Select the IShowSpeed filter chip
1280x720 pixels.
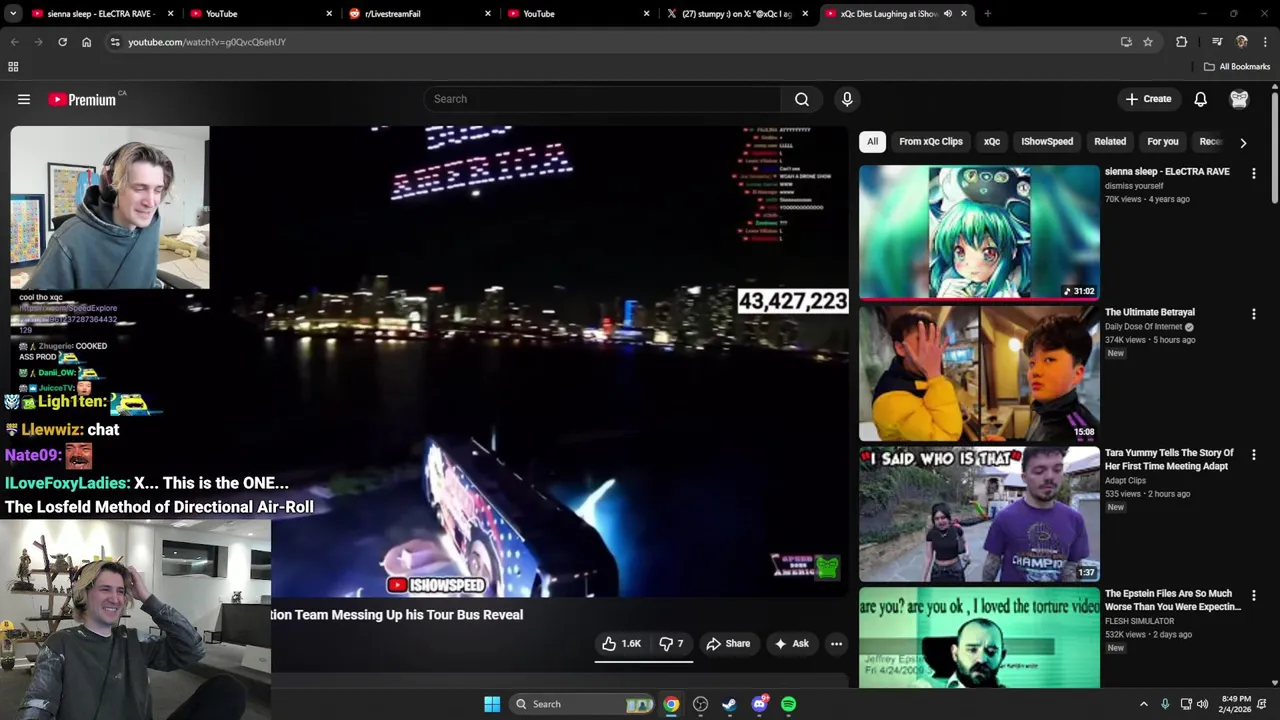tap(1047, 142)
